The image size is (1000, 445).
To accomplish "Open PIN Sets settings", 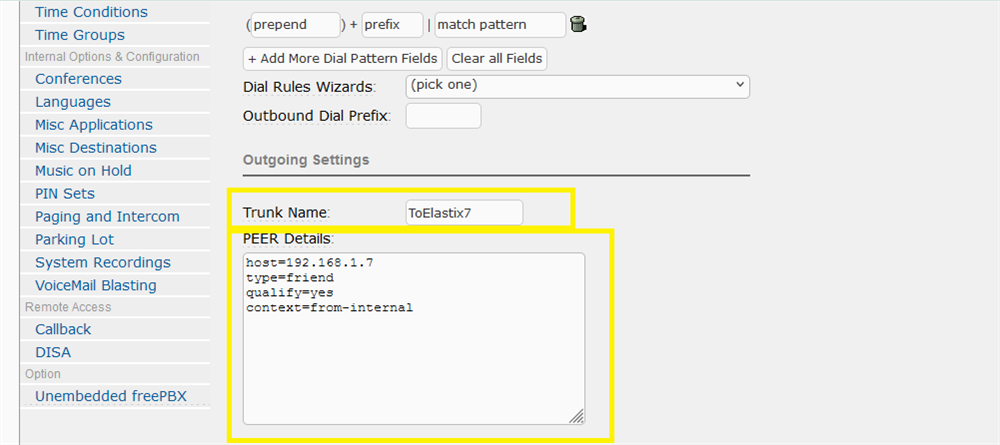I will (x=65, y=194).
